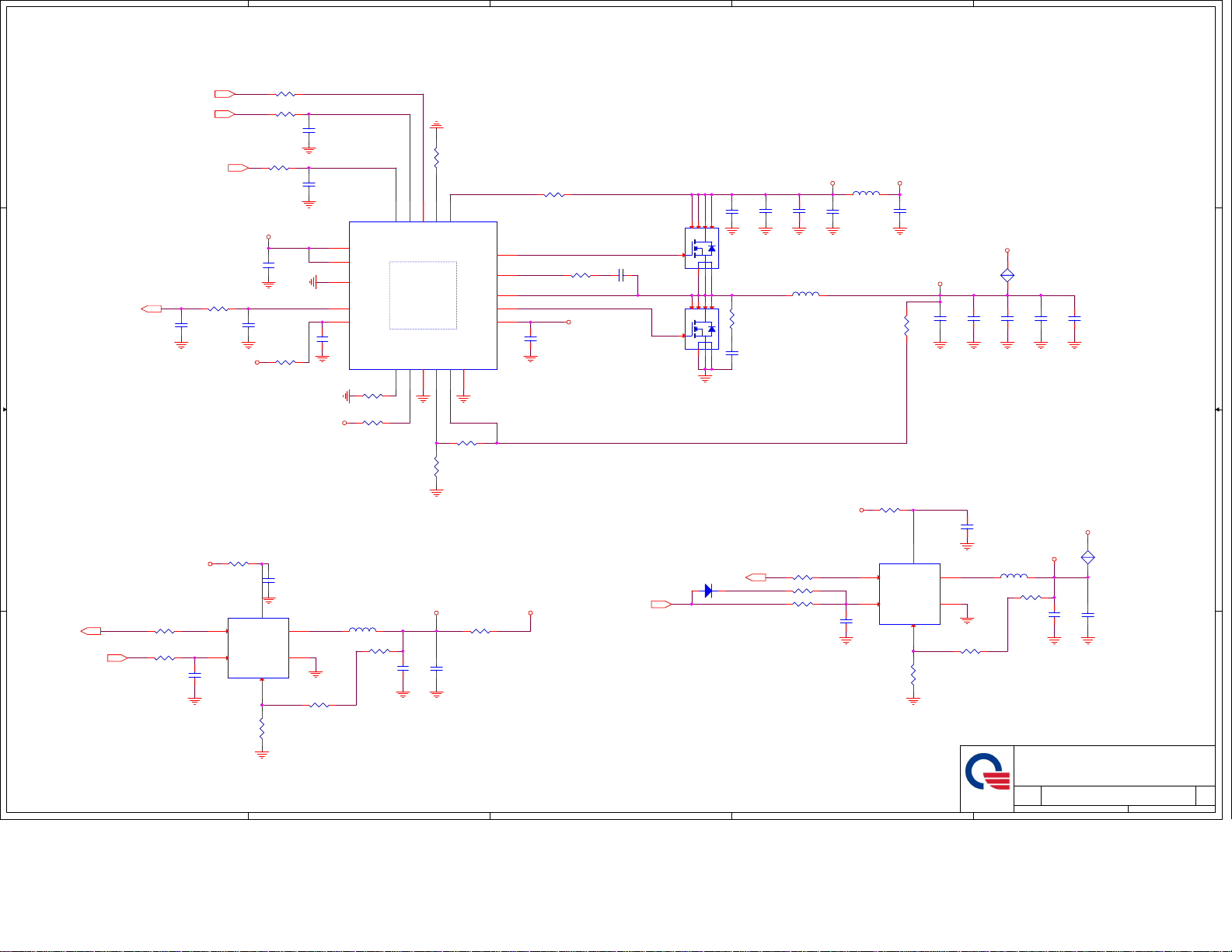1232x952 pixels.
Task: Select the large central IC block
Action: click(423, 295)
